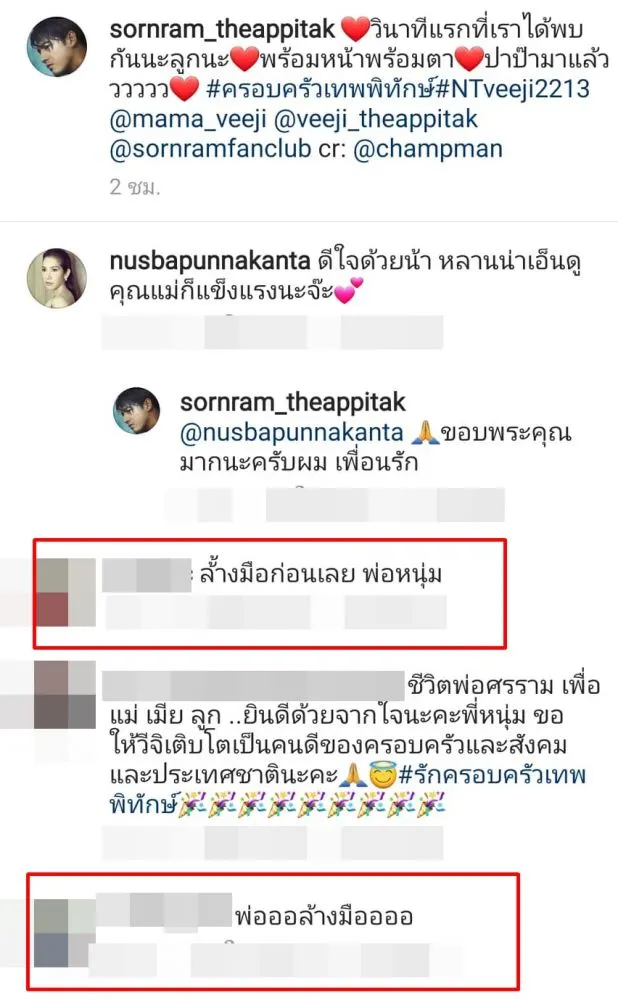The height and width of the screenshot is (1000, 618).
Task: Open hashtag #NTveeji2213
Action: (513, 89)
